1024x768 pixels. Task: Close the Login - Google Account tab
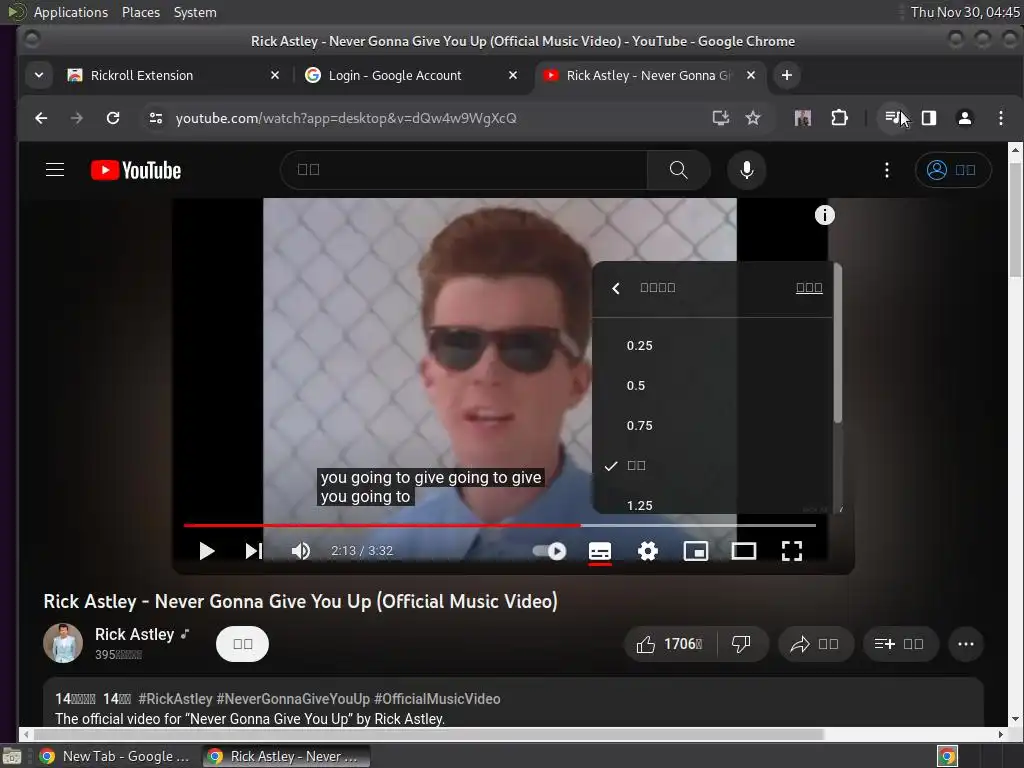[x=513, y=75]
